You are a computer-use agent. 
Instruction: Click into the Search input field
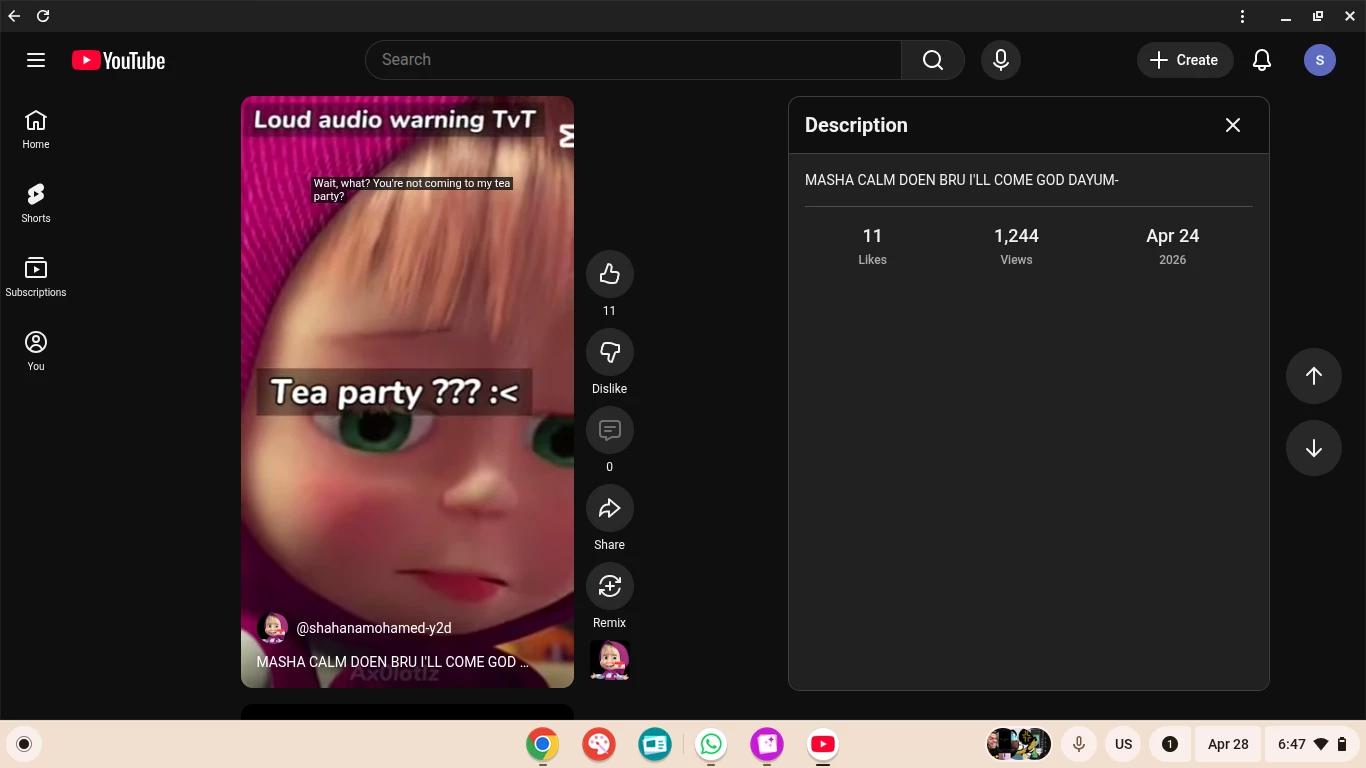click(634, 60)
